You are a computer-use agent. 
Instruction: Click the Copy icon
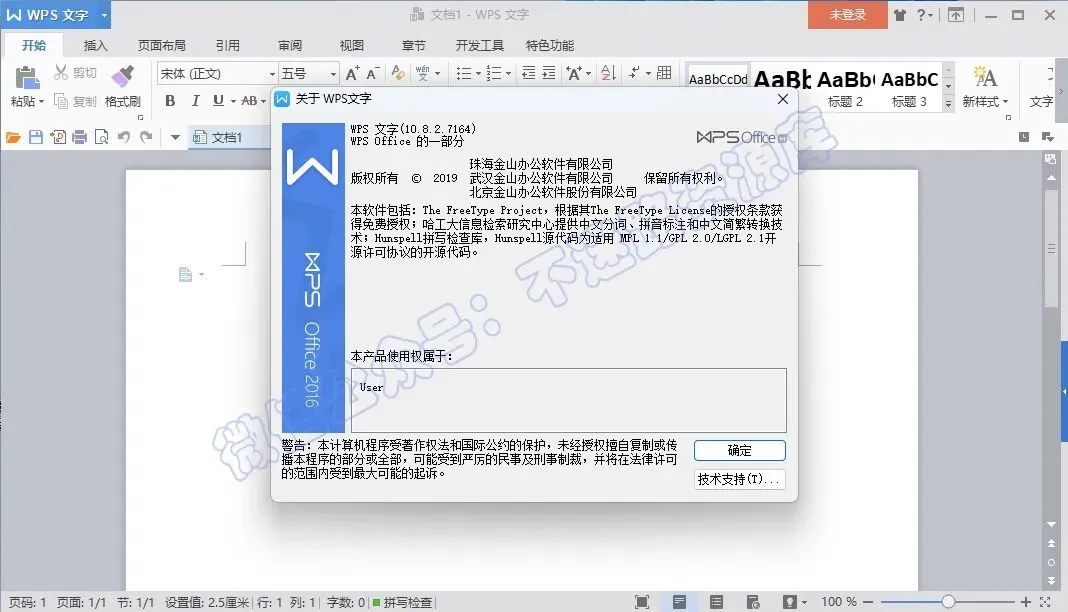pyautogui.click(x=61, y=101)
